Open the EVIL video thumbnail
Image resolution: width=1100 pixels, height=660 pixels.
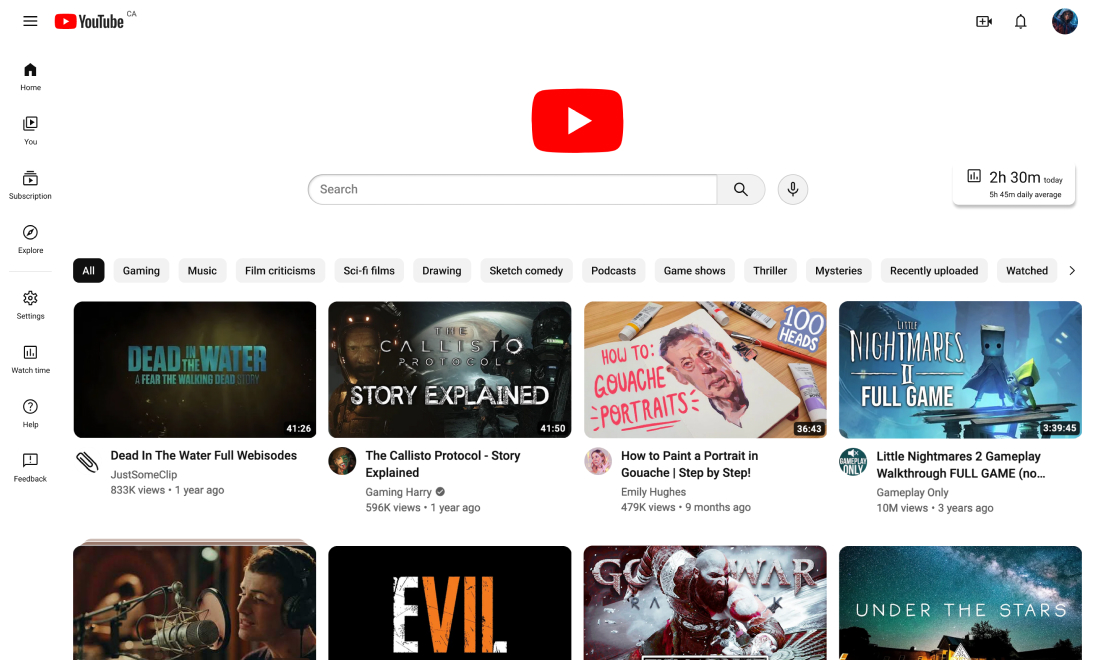pos(450,603)
